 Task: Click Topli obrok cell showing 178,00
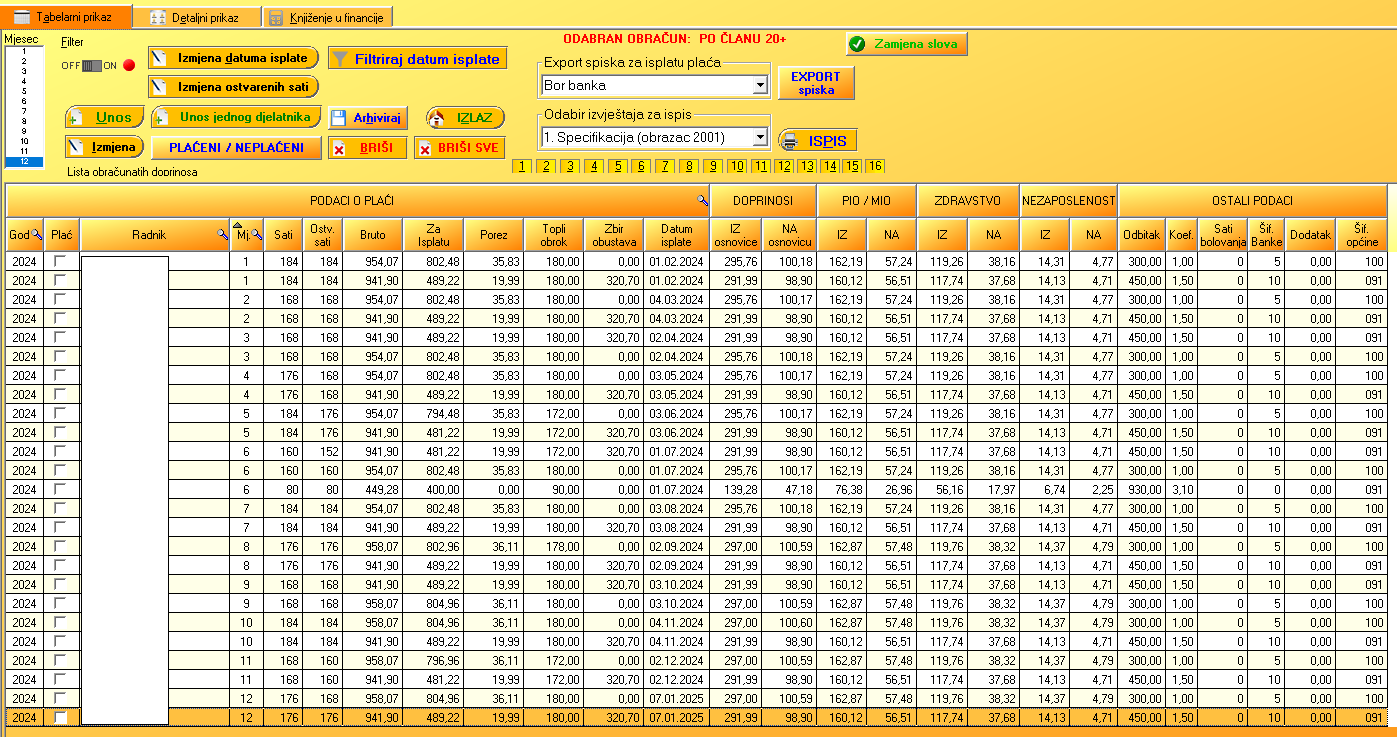pyautogui.click(x=553, y=546)
